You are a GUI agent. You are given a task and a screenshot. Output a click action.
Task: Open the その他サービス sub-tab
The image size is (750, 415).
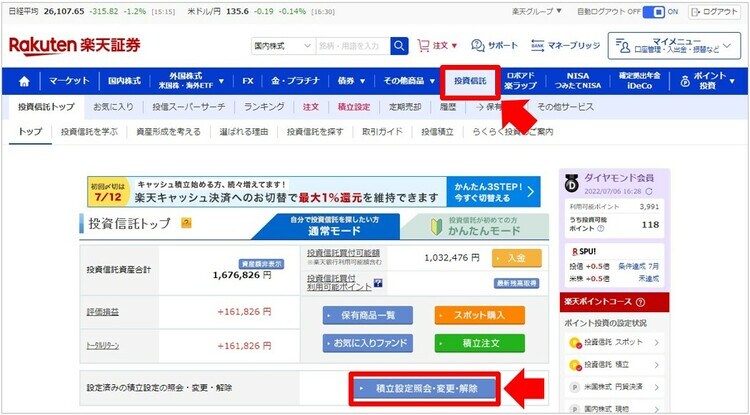(565, 107)
